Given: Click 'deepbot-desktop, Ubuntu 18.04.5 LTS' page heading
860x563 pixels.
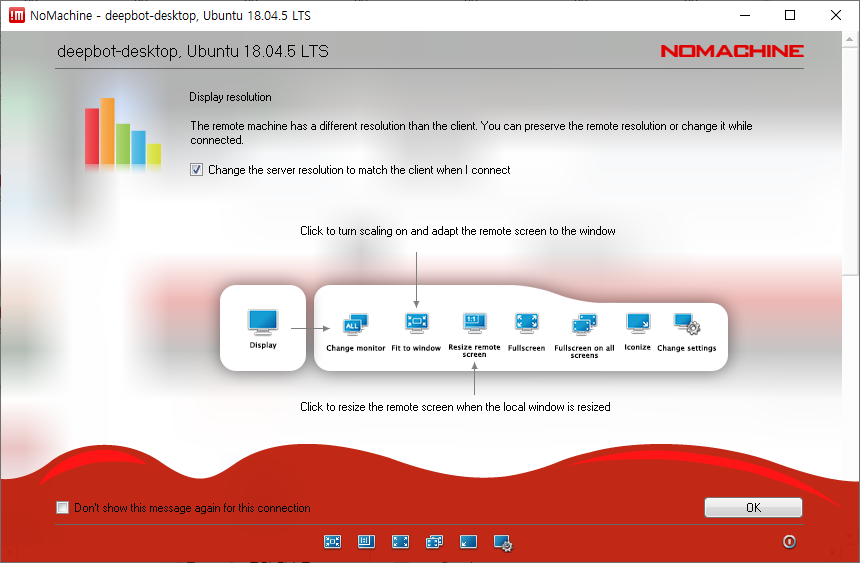Looking at the screenshot, I should point(193,52).
